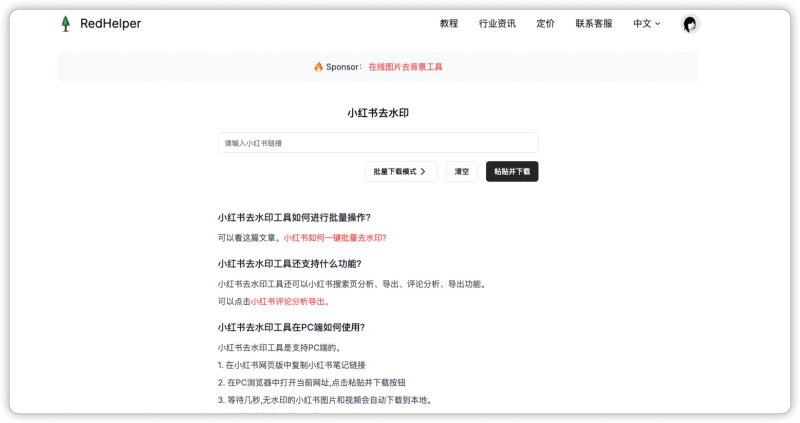Open the 定价 pricing page
Viewport: 800px width, 423px height.
545,23
